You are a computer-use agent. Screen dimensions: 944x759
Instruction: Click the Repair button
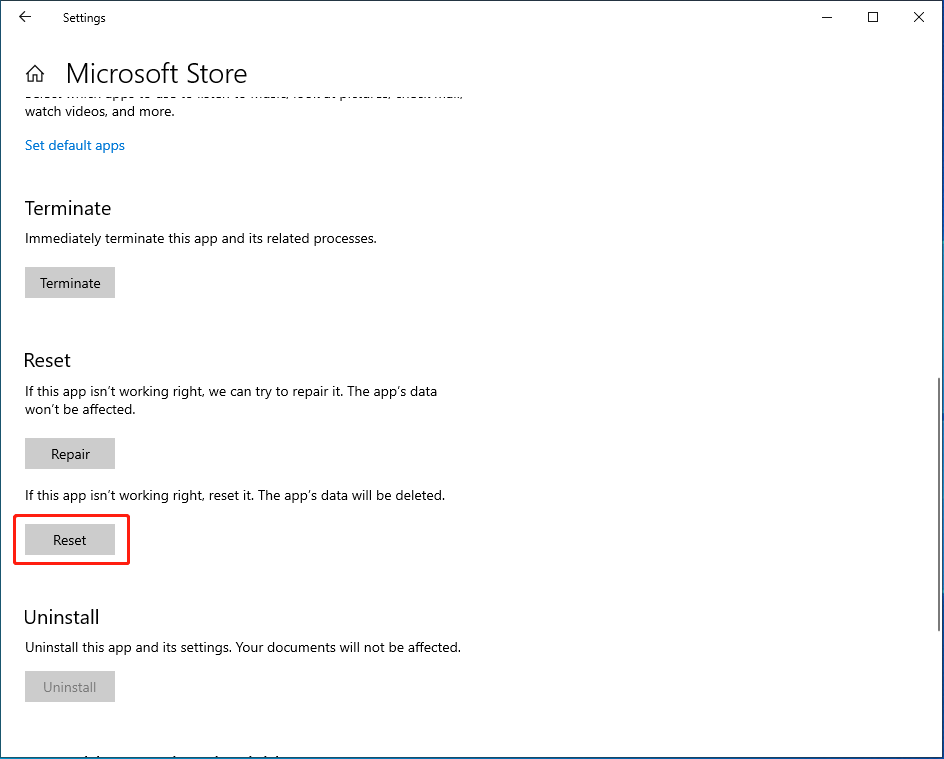[x=70, y=454]
